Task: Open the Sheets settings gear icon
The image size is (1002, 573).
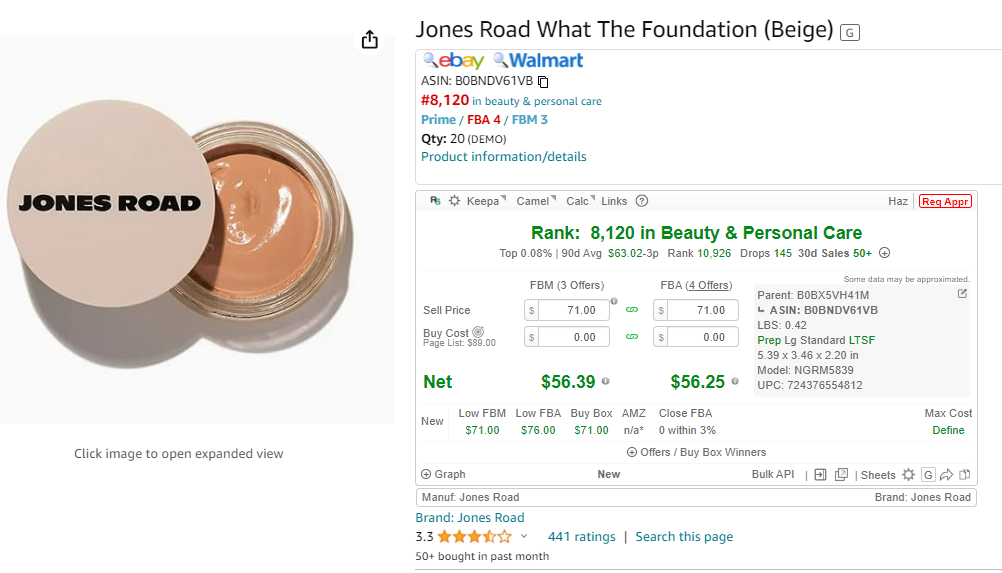Action: [908, 475]
